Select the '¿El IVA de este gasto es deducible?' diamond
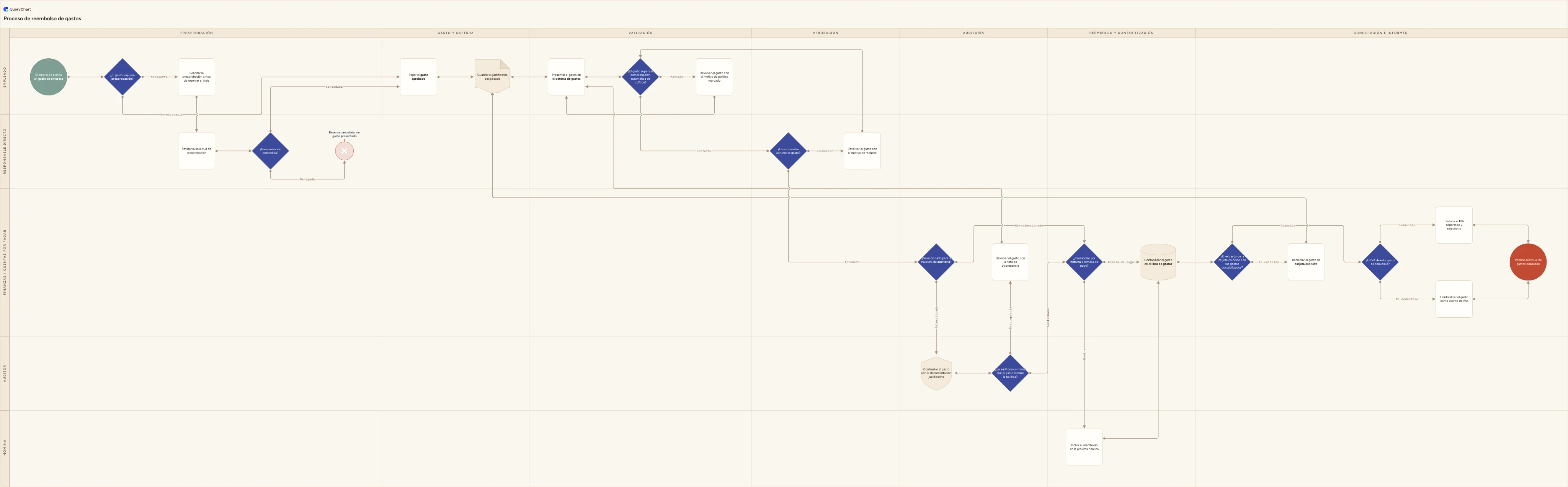The width and height of the screenshot is (1568, 487). click(1380, 262)
